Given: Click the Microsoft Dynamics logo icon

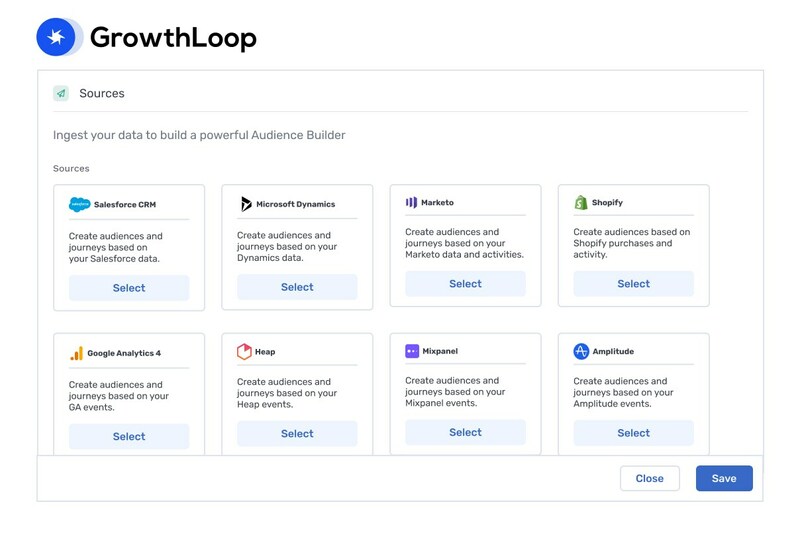Looking at the screenshot, I should tap(246, 204).
